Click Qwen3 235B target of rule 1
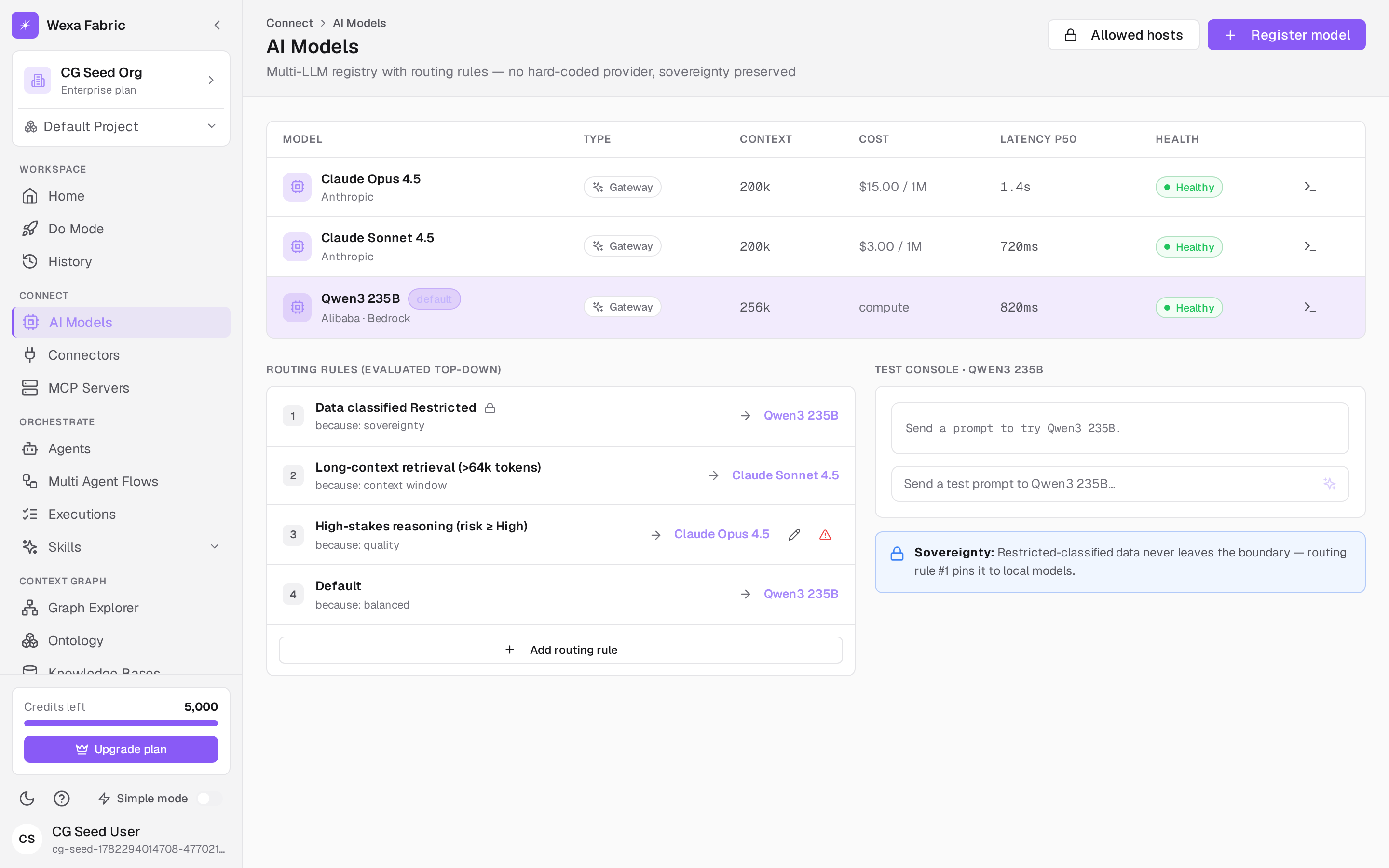 [x=801, y=415]
